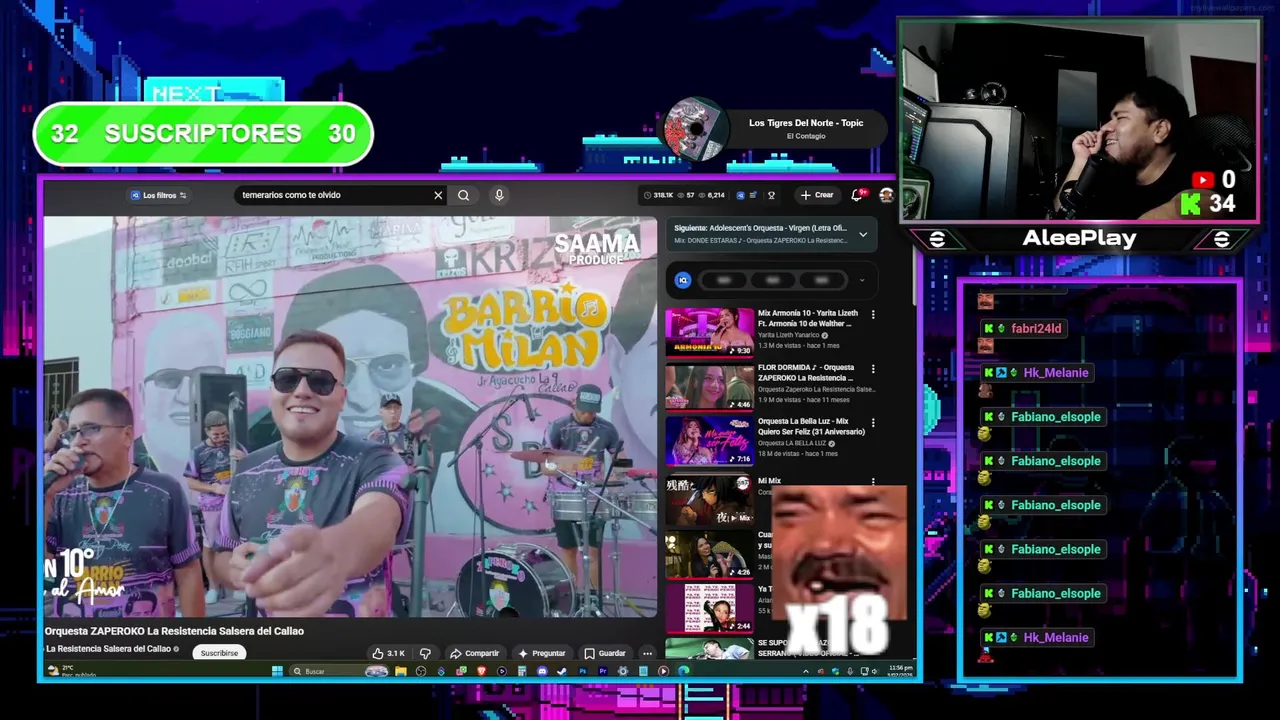Click the 'Los Tigres Del Norte - Topic' text
Screen dimensions: 1280x720
(806, 123)
